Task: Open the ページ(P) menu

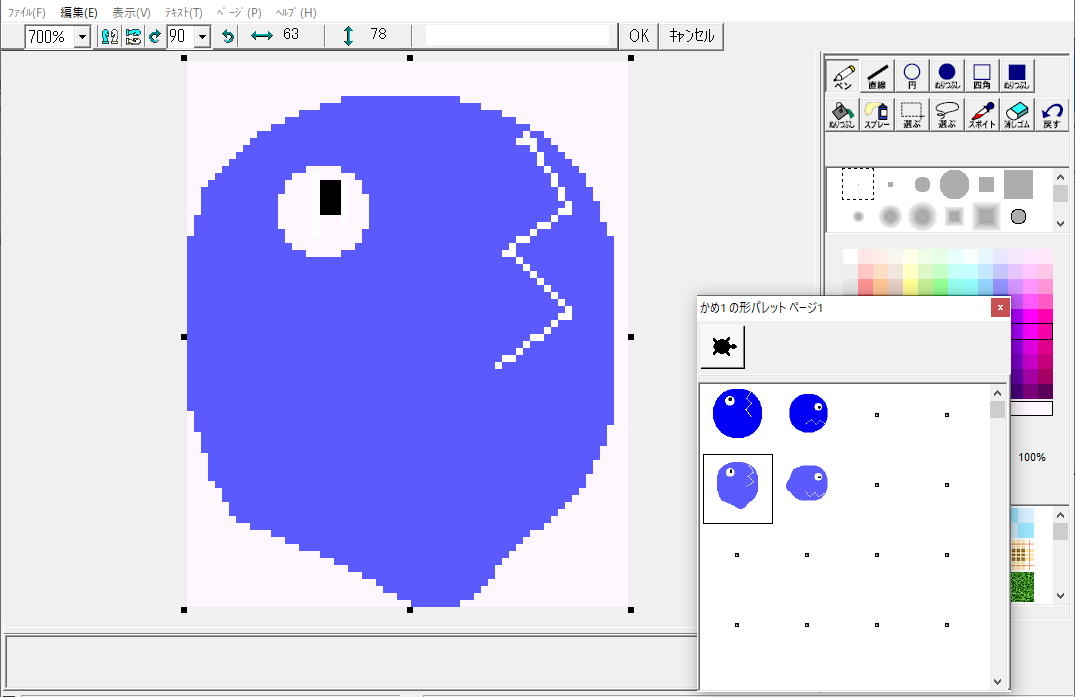Action: pyautogui.click(x=239, y=12)
